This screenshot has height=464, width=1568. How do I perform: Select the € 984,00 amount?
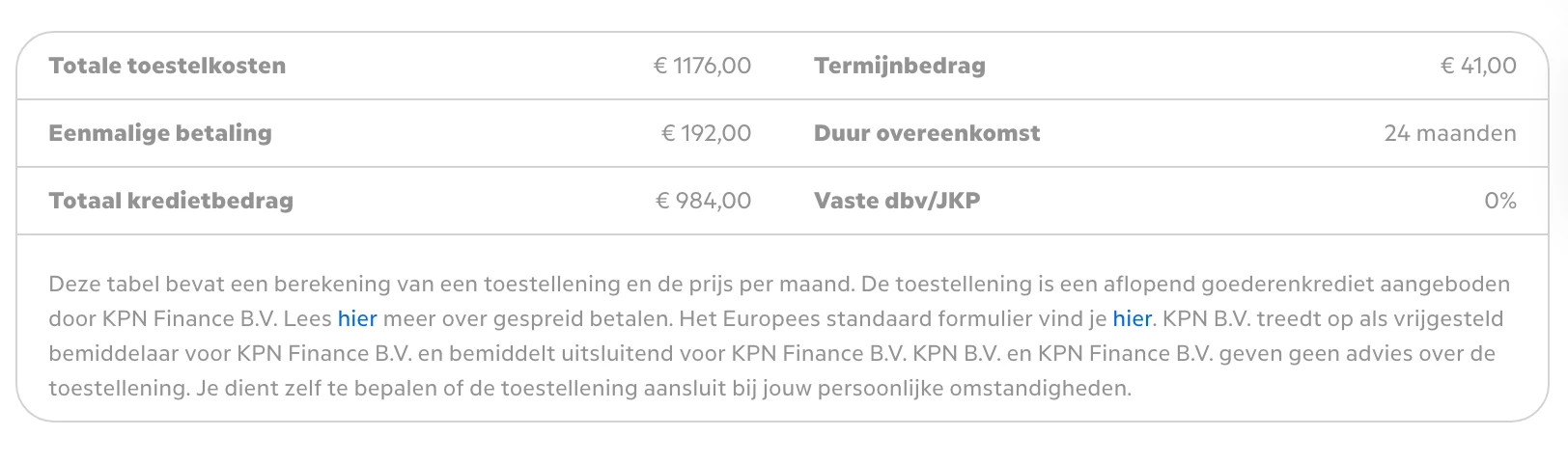coord(703,202)
